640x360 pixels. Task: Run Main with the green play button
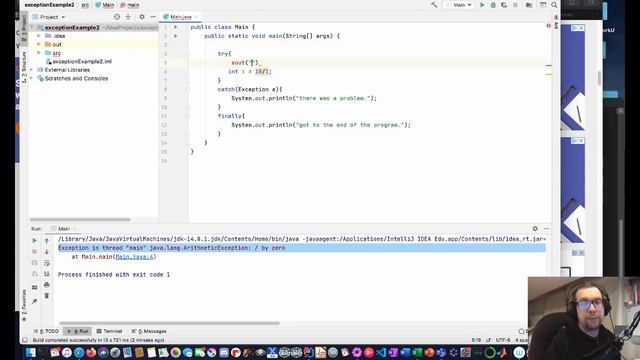click(x=482, y=5)
